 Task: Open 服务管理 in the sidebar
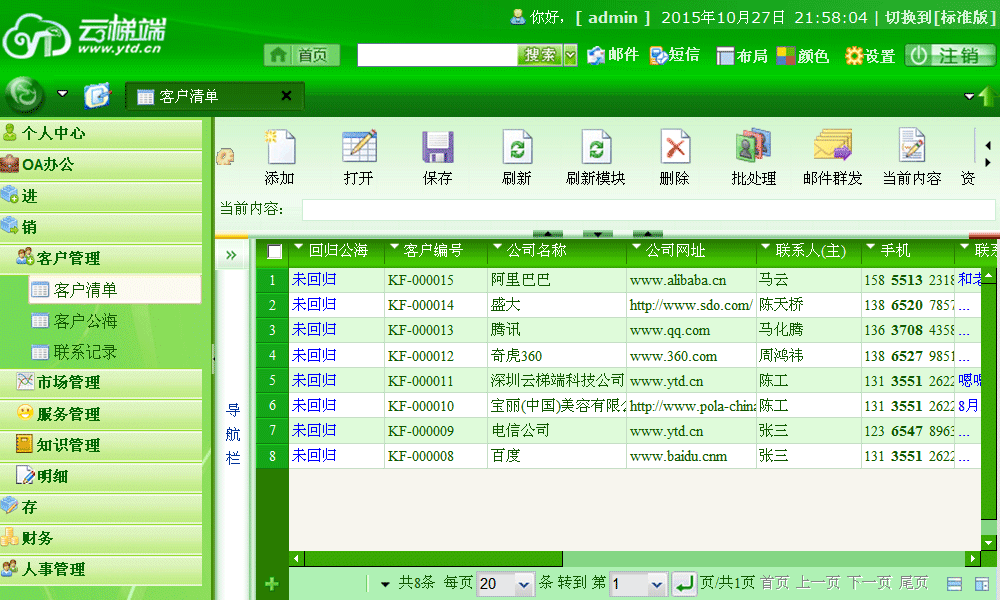101,414
